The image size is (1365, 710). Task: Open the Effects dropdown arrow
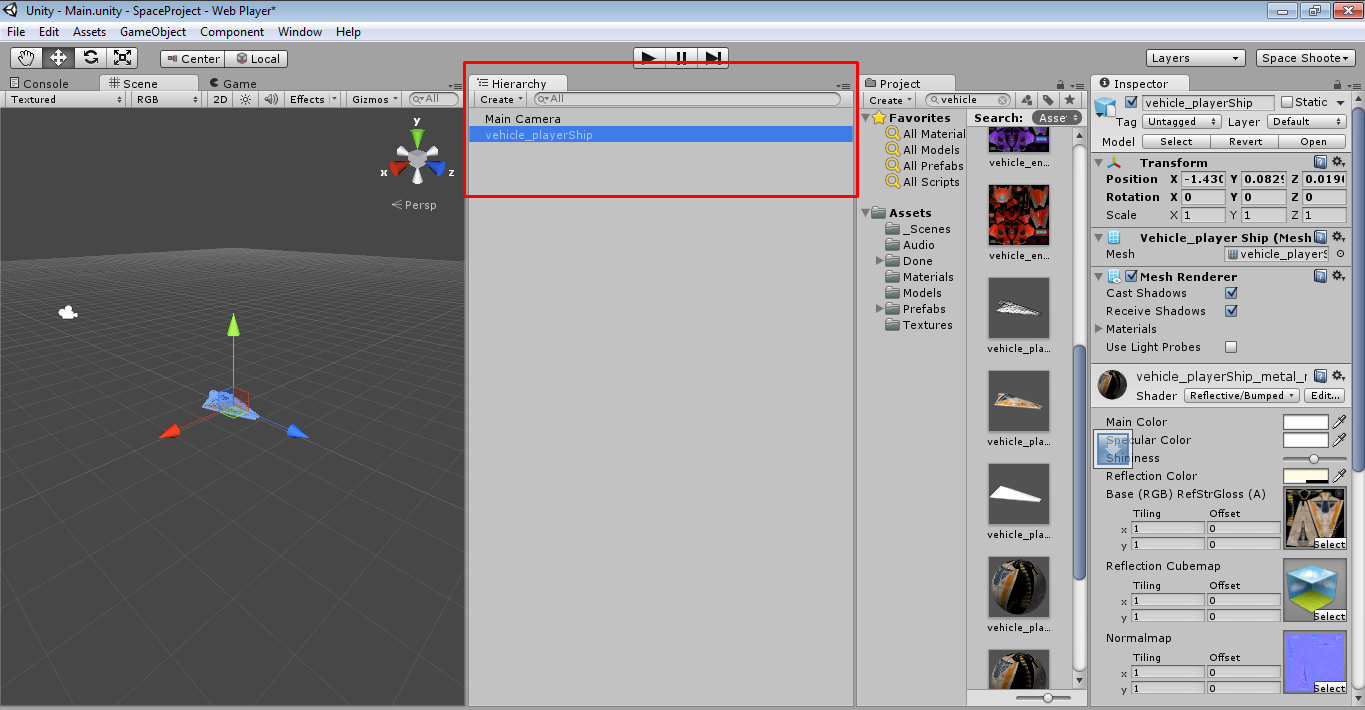[x=335, y=99]
